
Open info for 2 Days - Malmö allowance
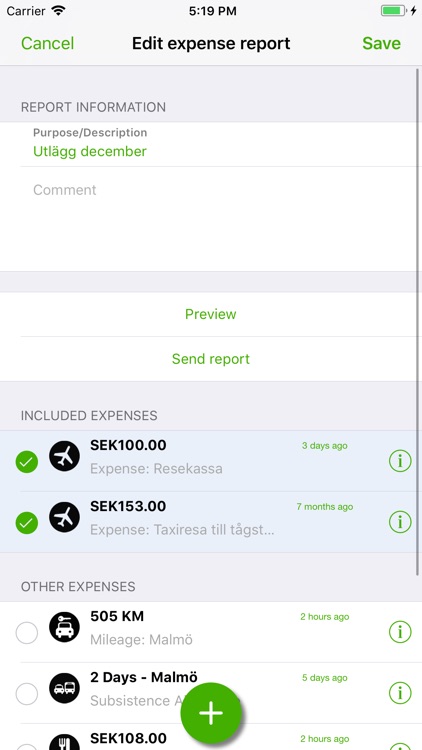coord(400,693)
